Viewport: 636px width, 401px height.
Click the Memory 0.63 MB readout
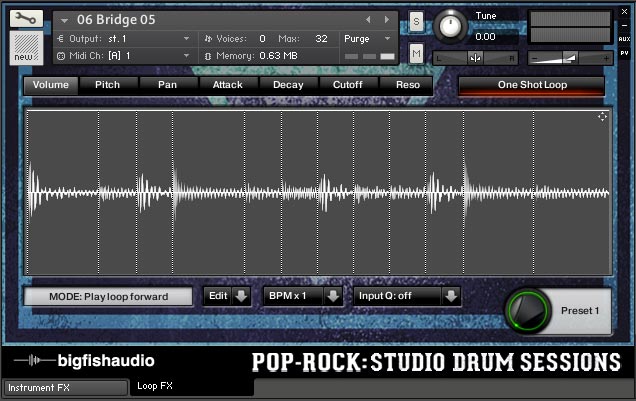coord(278,56)
